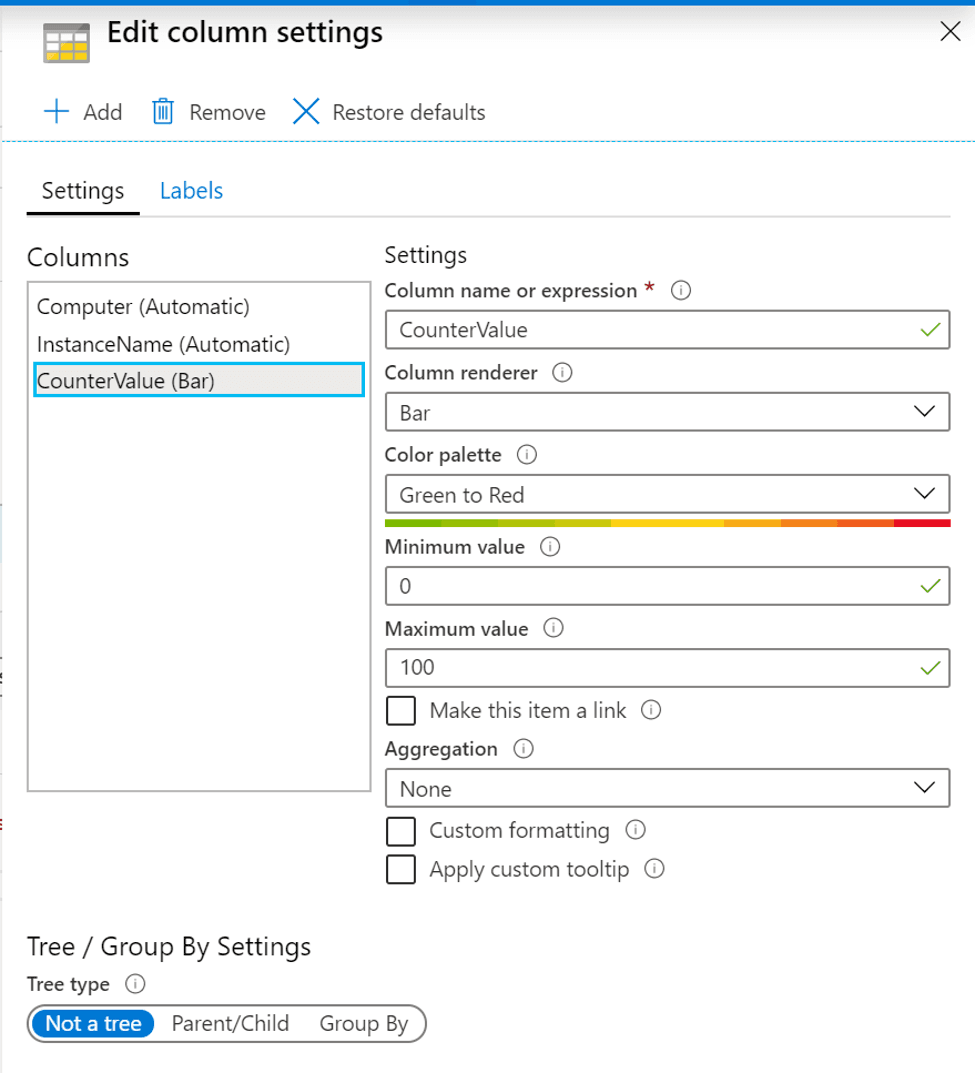Select Parent/Child tree type option

pyautogui.click(x=230, y=1024)
